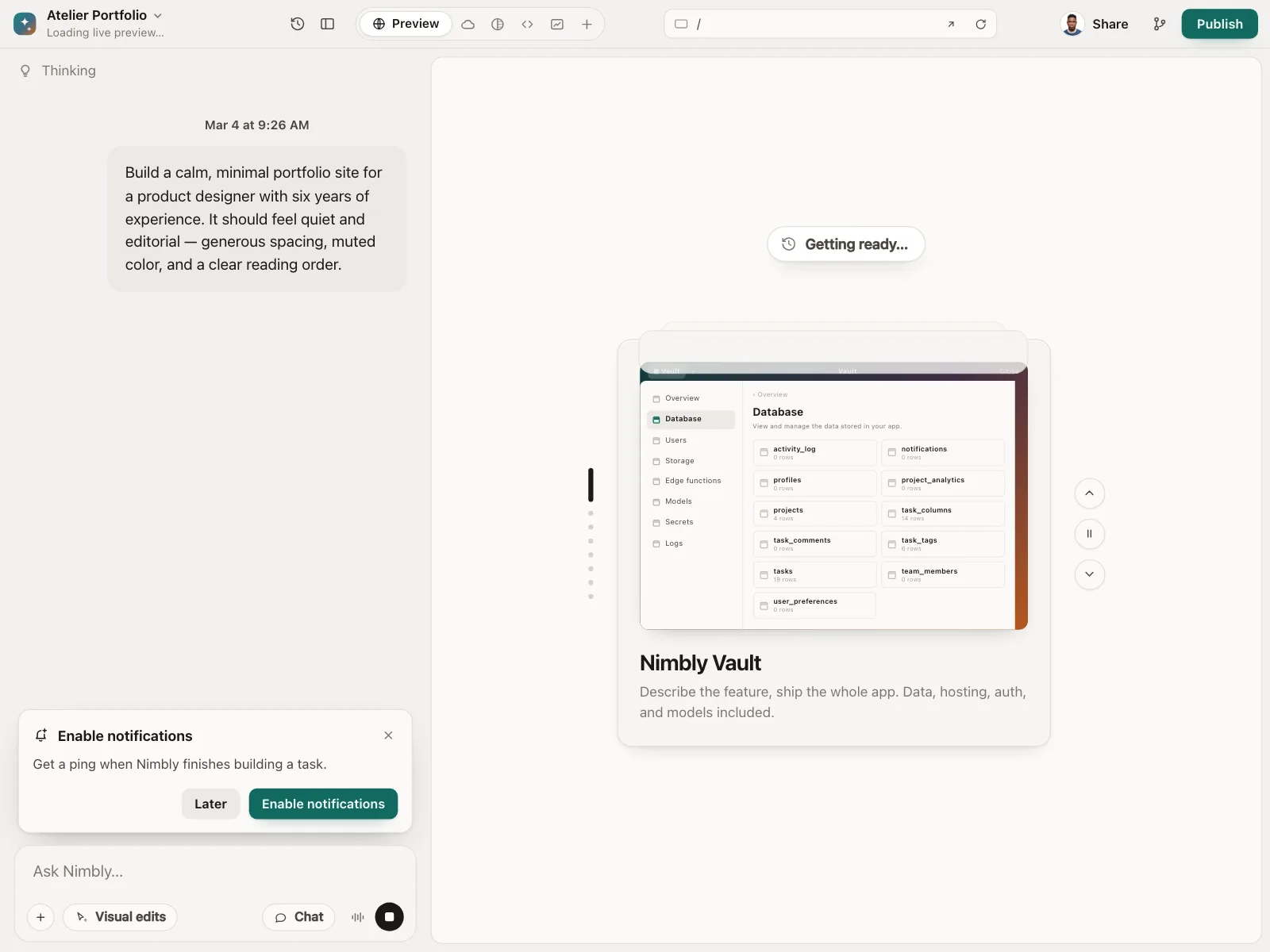The width and height of the screenshot is (1270, 952).
Task: Open version history clock icon
Action: pos(298,24)
